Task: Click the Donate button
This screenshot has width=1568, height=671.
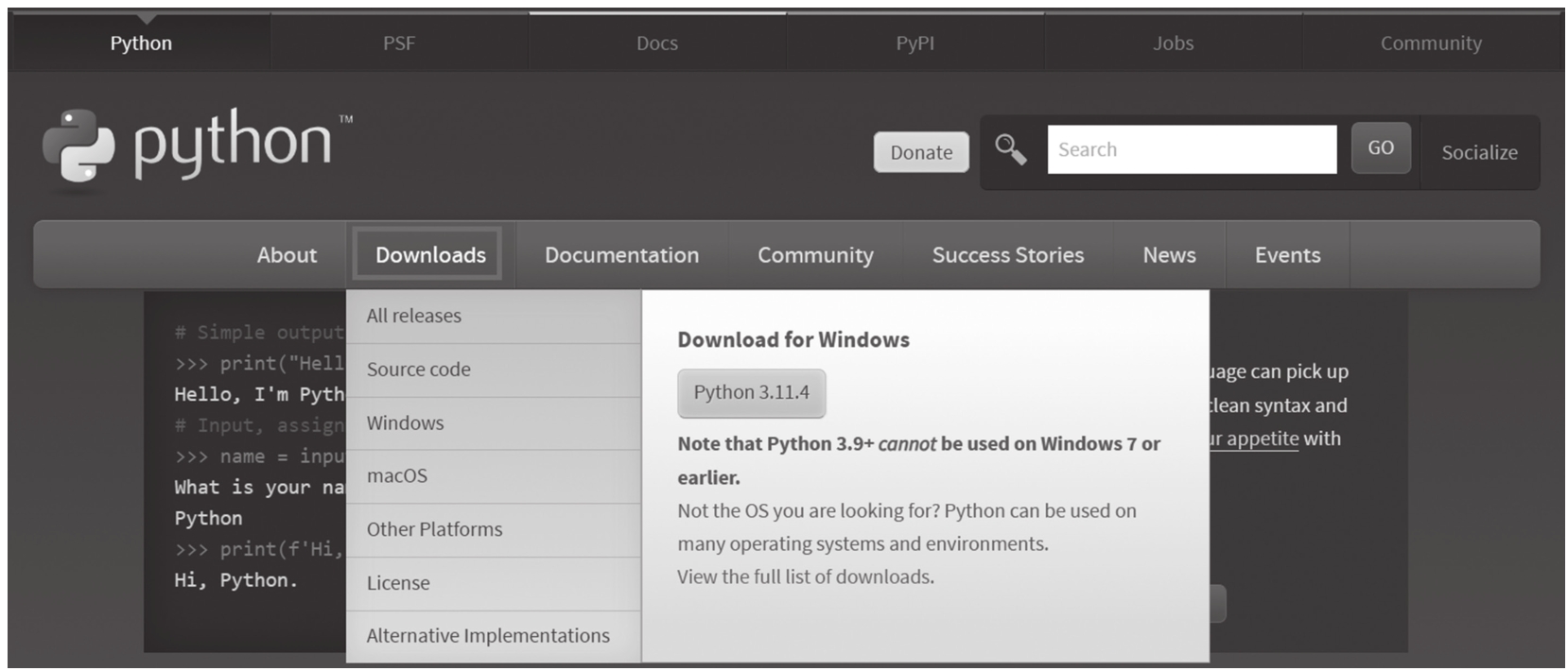Action: (x=920, y=152)
